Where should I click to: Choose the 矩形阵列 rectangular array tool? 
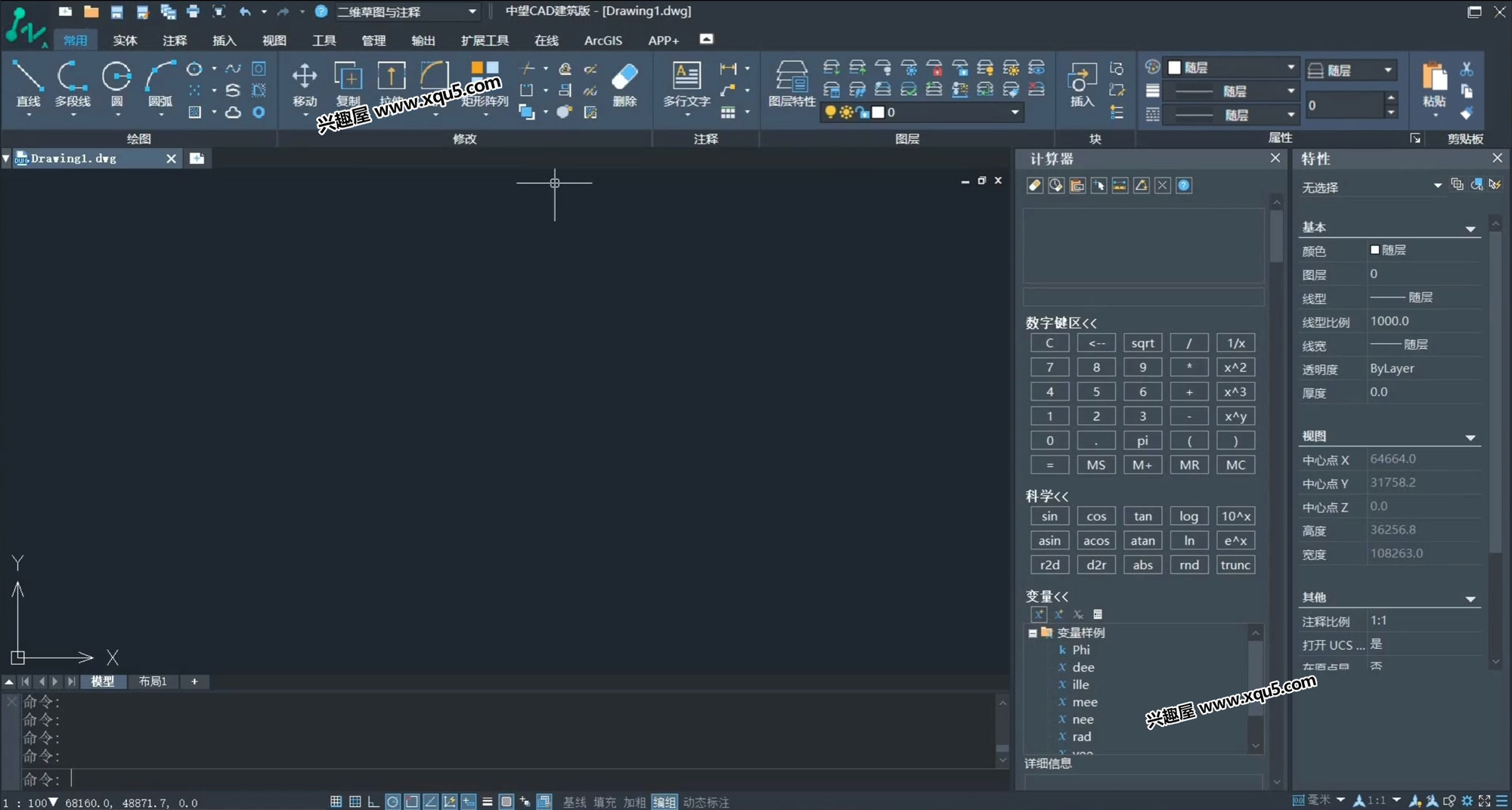tap(485, 84)
